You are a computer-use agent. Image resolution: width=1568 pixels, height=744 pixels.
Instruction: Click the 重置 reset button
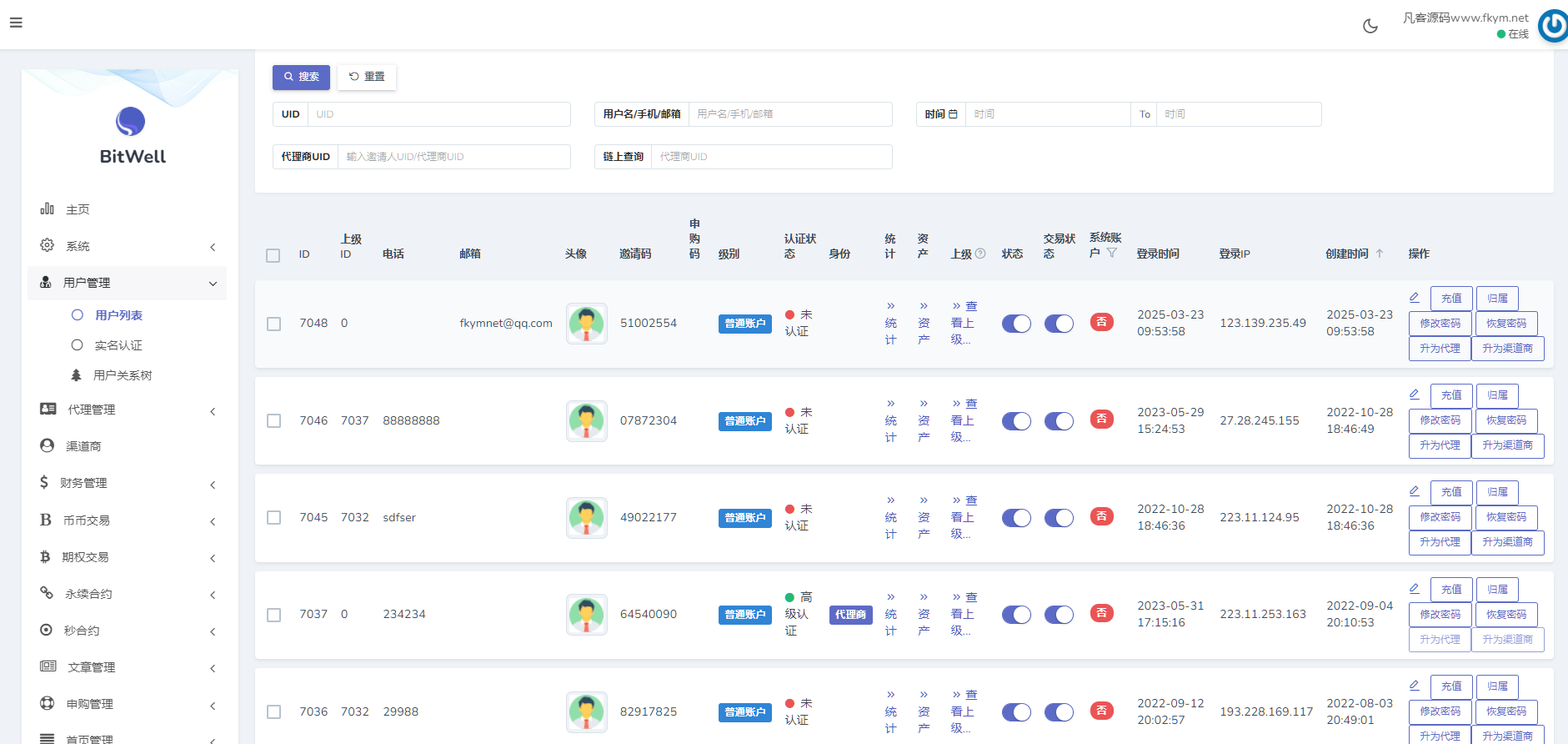(367, 77)
